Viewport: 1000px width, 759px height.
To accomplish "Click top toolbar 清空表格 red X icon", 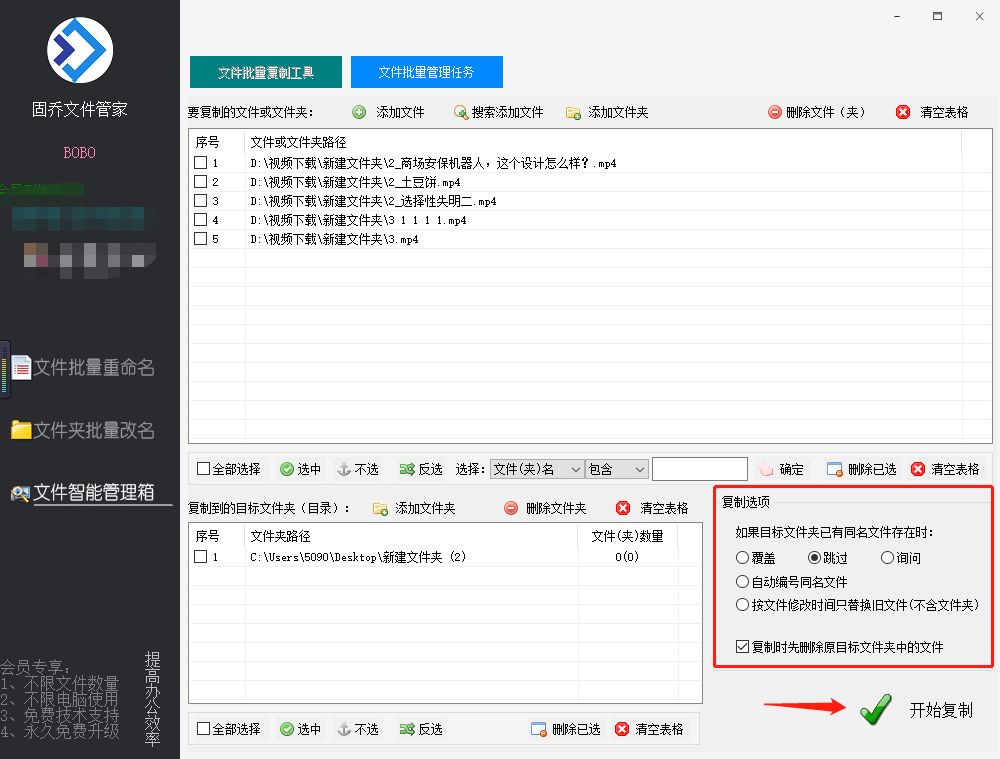I will coord(902,112).
